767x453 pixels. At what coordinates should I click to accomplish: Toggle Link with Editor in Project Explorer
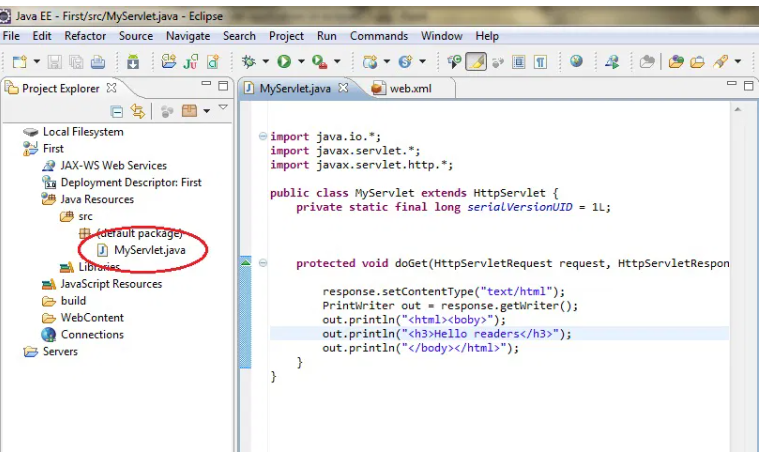click(139, 111)
